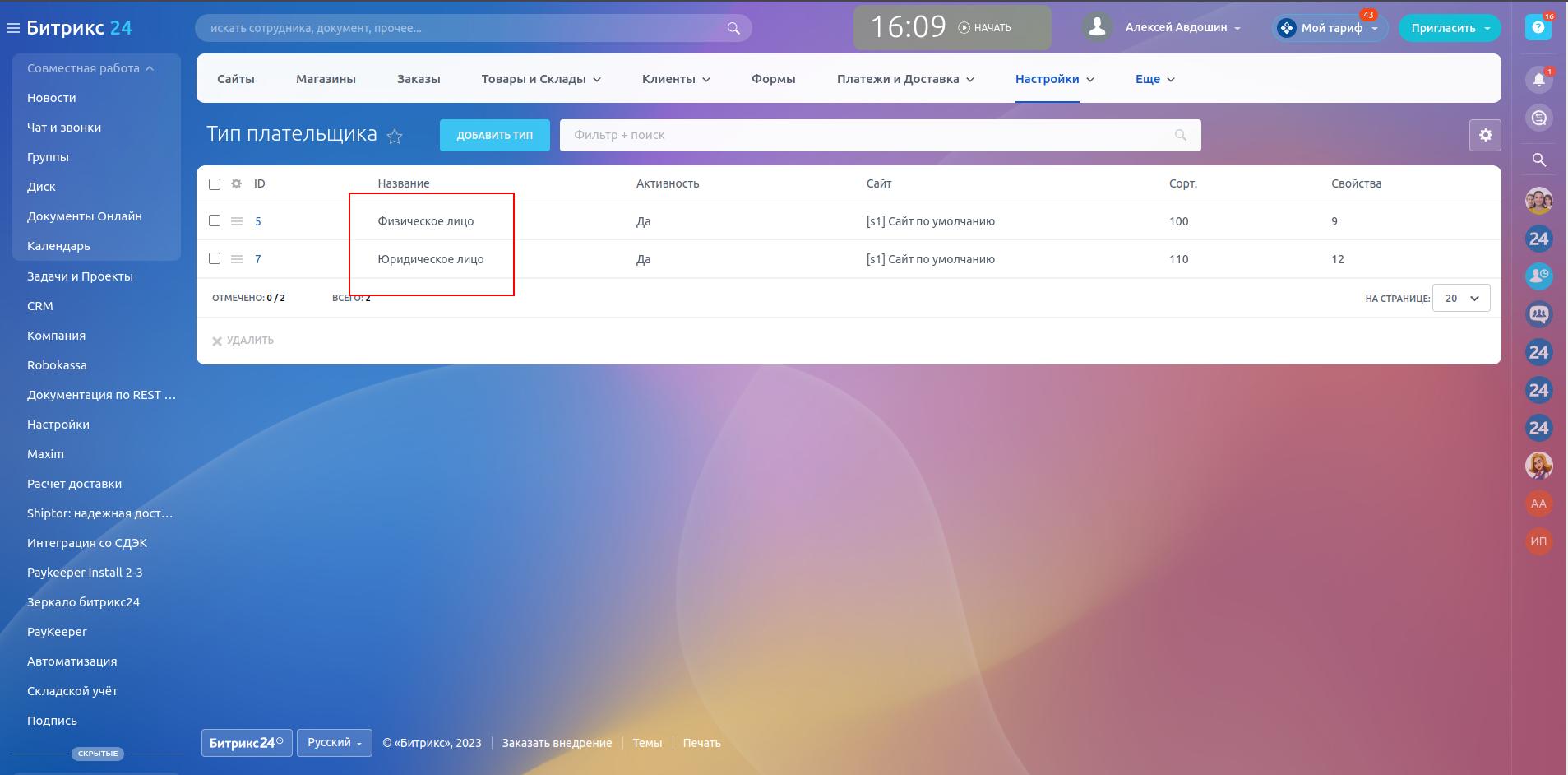Viewport: 1568px width, 775px height.
Task: Open the hamburger menu next to the Bitrix24 logo
Action: click(12, 28)
